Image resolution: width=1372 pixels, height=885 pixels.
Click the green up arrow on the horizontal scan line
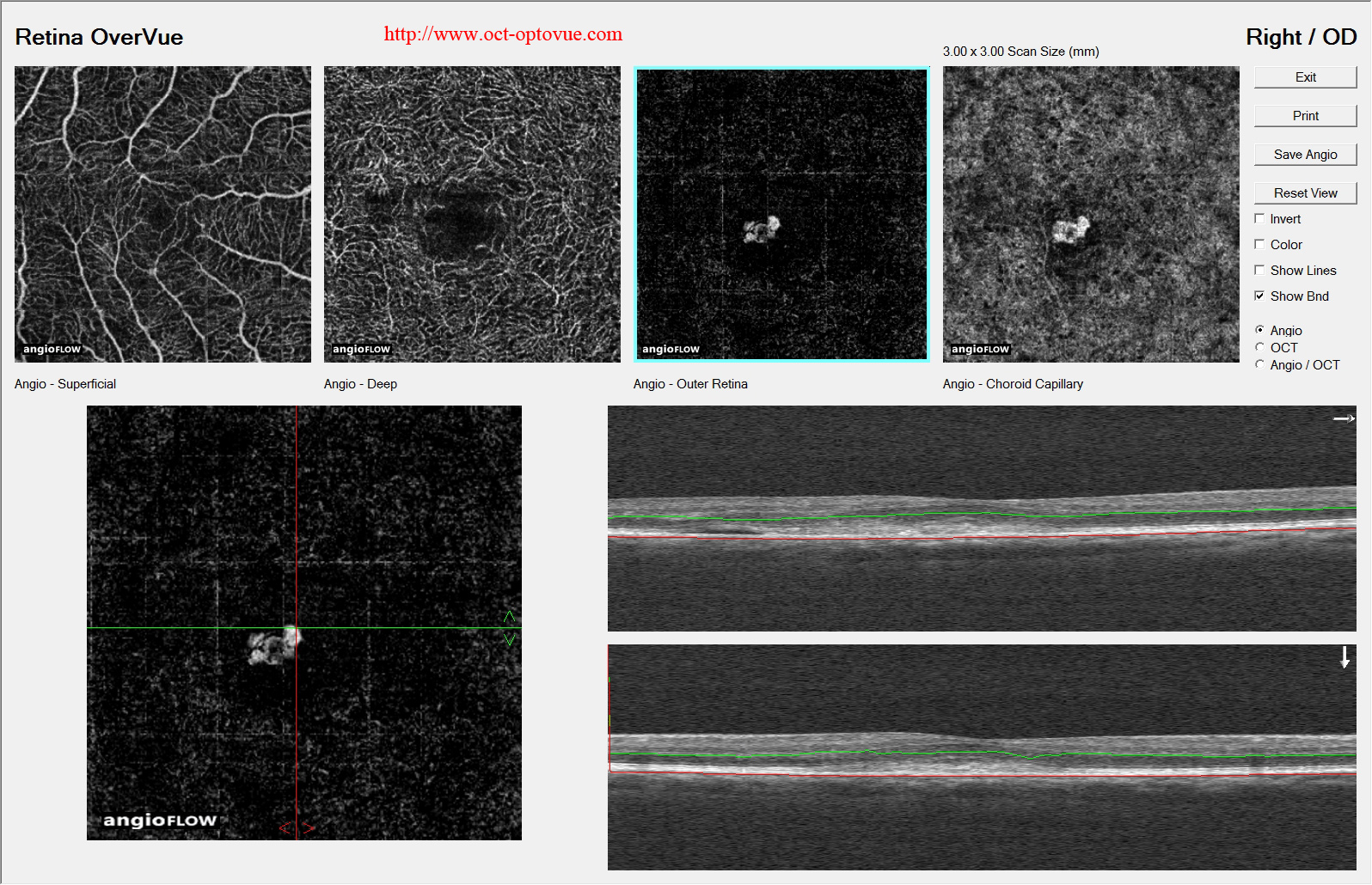pyautogui.click(x=509, y=617)
